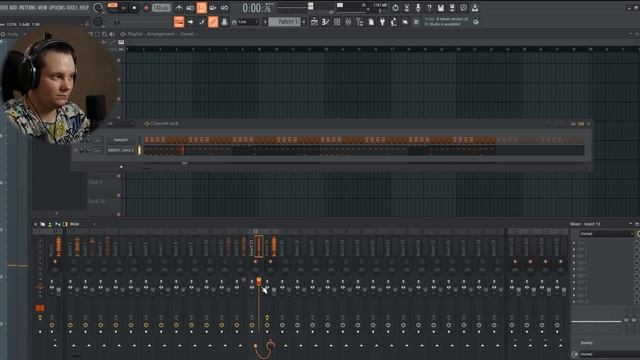Open the View piano roll icon
Viewport: 640px width, 360px height.
tap(326, 22)
